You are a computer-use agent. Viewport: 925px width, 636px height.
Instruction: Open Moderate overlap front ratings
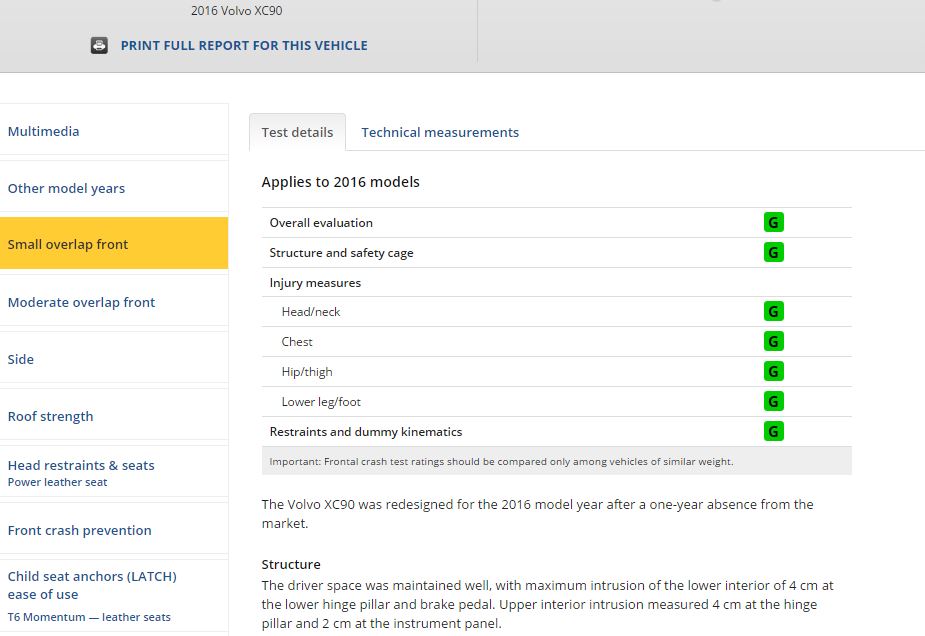click(x=114, y=302)
